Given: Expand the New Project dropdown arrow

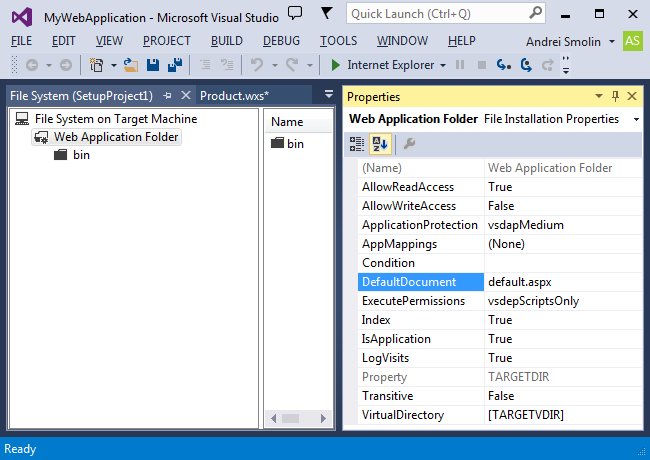Looking at the screenshot, I should 114,65.
